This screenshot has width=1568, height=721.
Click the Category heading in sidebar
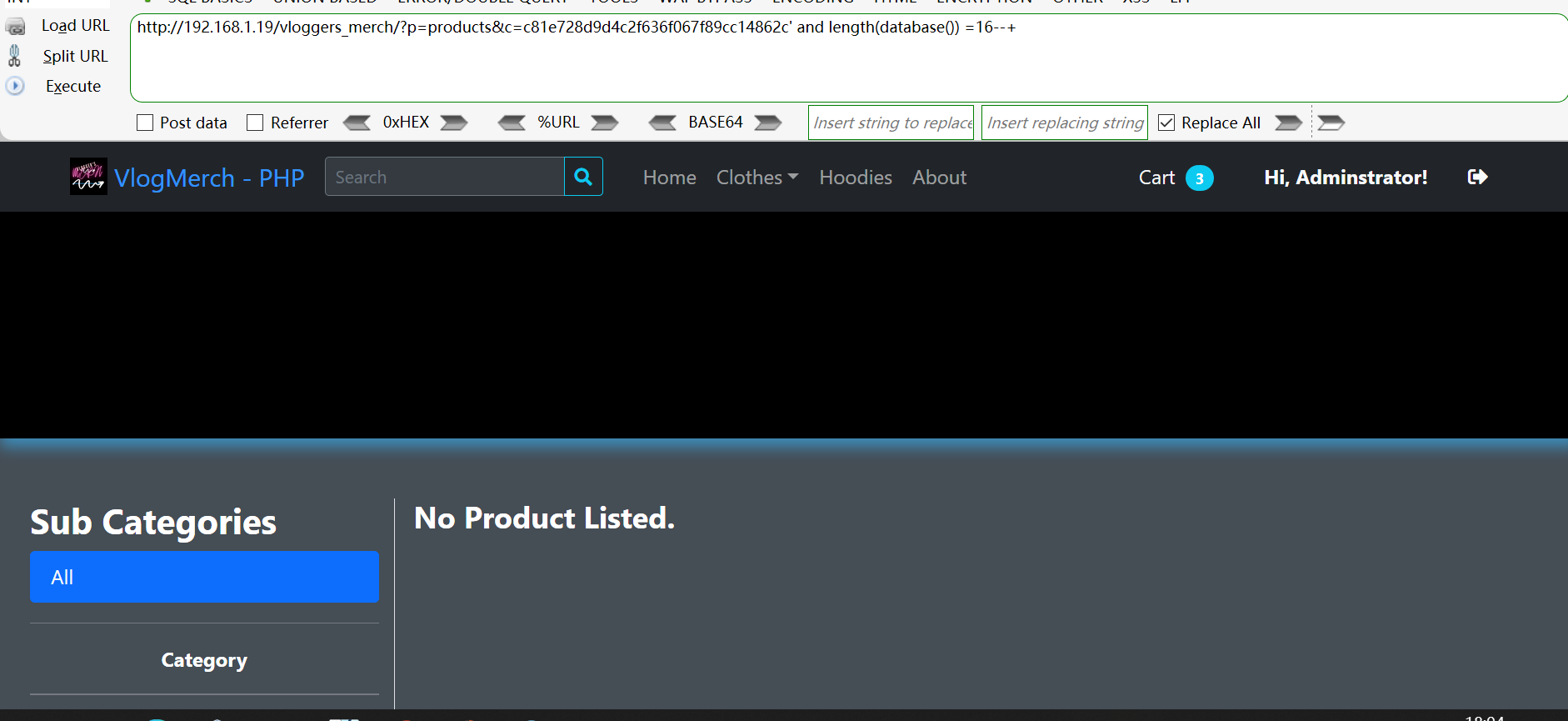click(204, 660)
